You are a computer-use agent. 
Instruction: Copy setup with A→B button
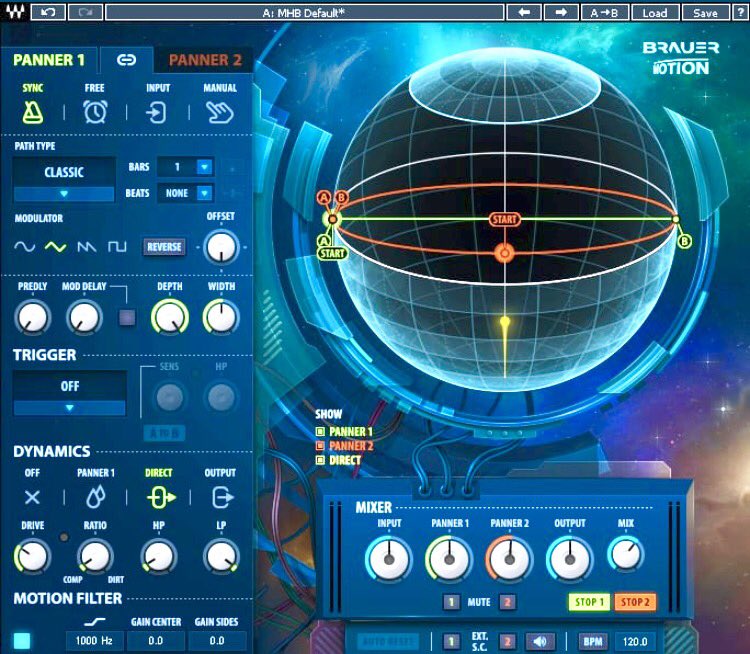604,12
